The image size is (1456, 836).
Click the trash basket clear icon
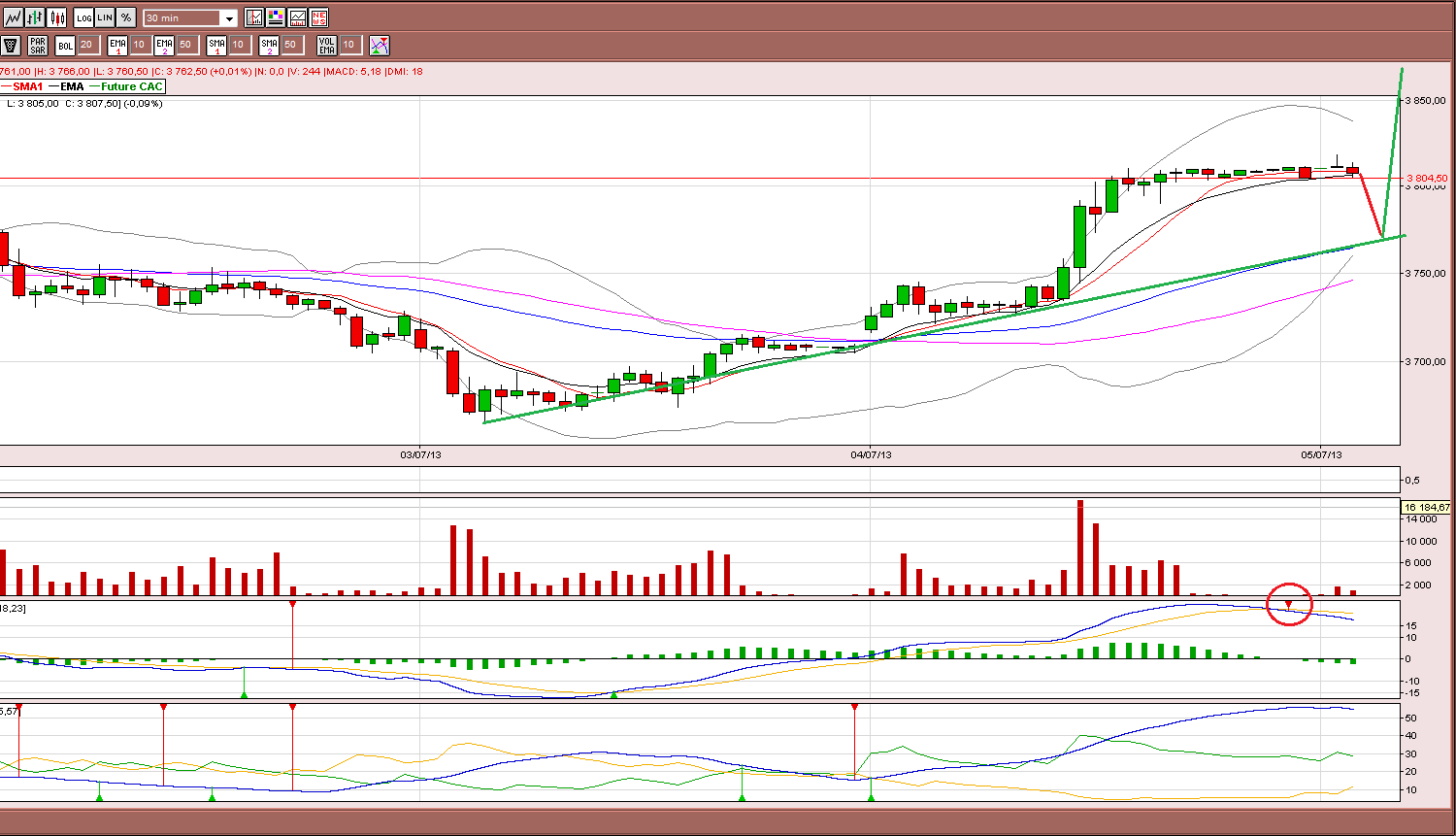point(12,45)
